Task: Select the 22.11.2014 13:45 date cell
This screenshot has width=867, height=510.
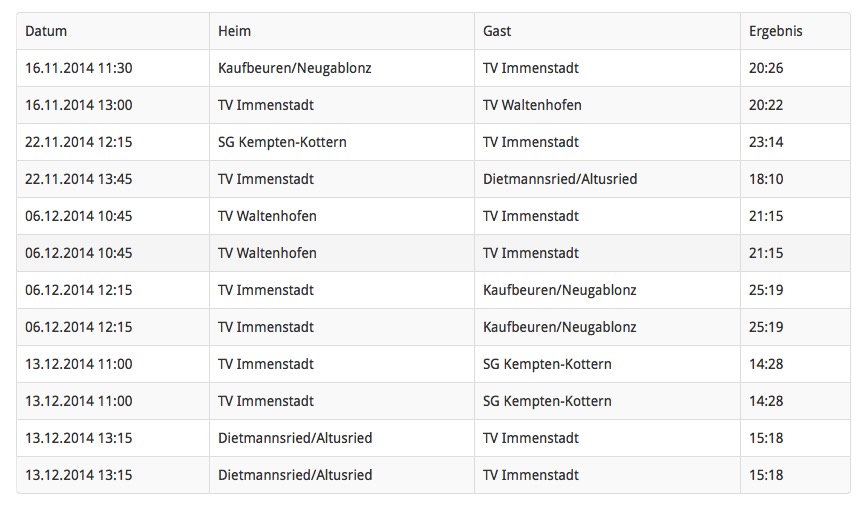Action: 113,179
